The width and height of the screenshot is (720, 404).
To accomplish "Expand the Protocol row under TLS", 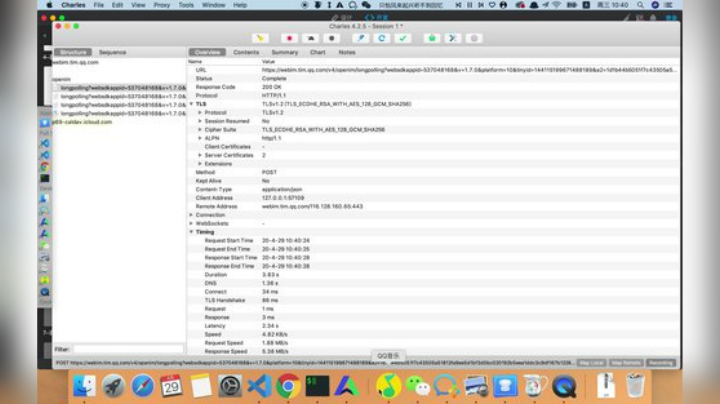I will [200, 112].
